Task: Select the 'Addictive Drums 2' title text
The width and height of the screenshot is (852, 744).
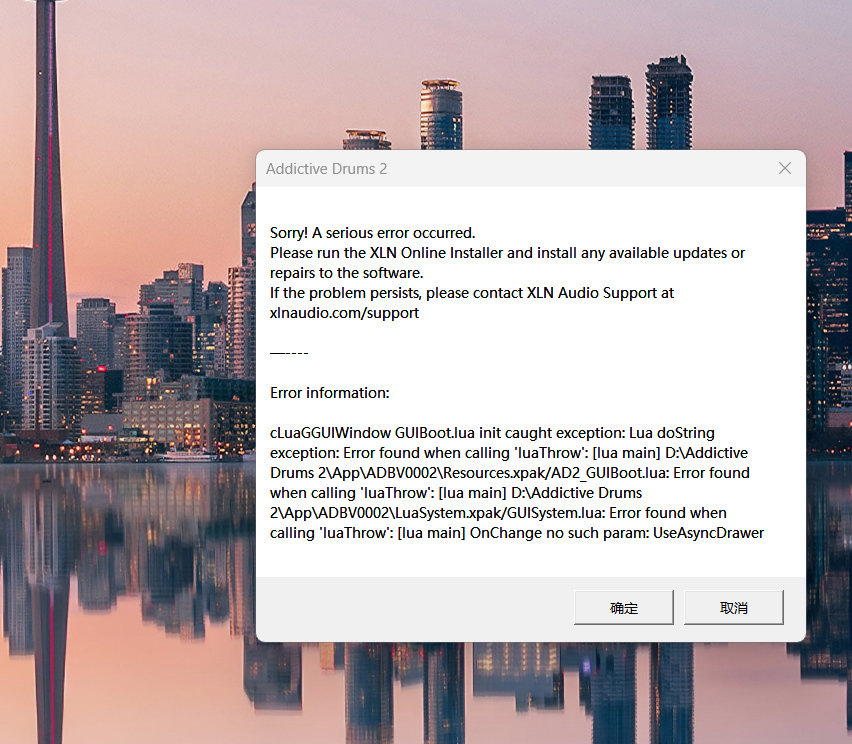Action: tap(327, 169)
